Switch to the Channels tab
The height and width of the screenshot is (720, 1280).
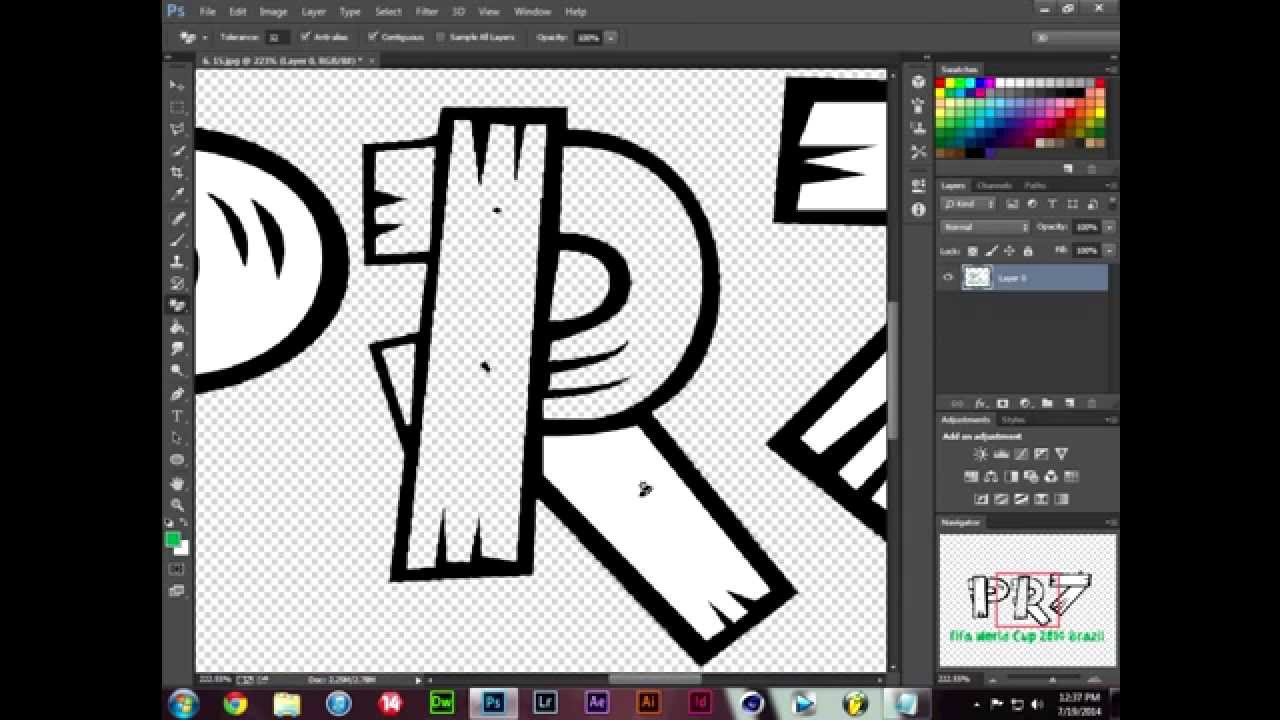(994, 186)
